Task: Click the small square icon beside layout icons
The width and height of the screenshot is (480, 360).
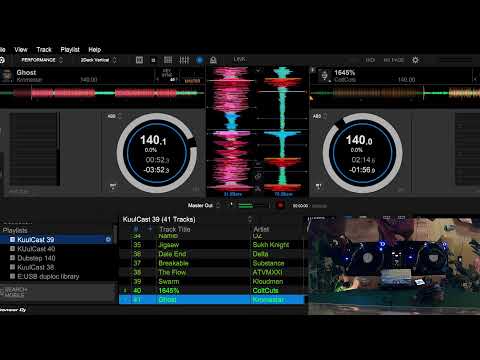Action: [x=153, y=60]
